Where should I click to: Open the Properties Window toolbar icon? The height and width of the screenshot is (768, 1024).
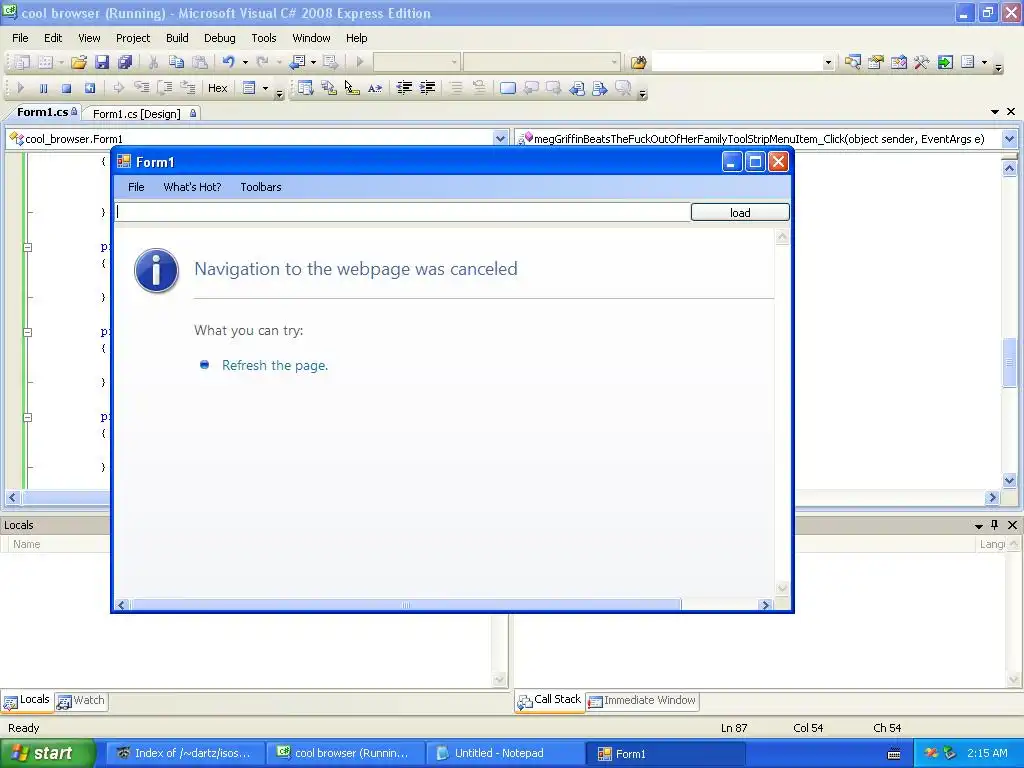(876, 62)
